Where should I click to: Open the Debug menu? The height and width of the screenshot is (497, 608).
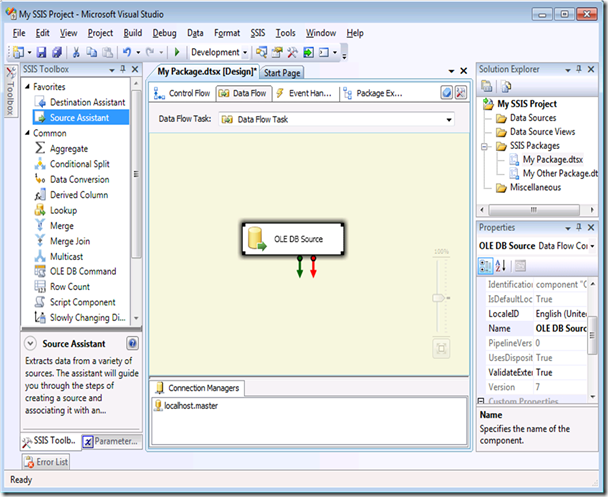point(164,33)
